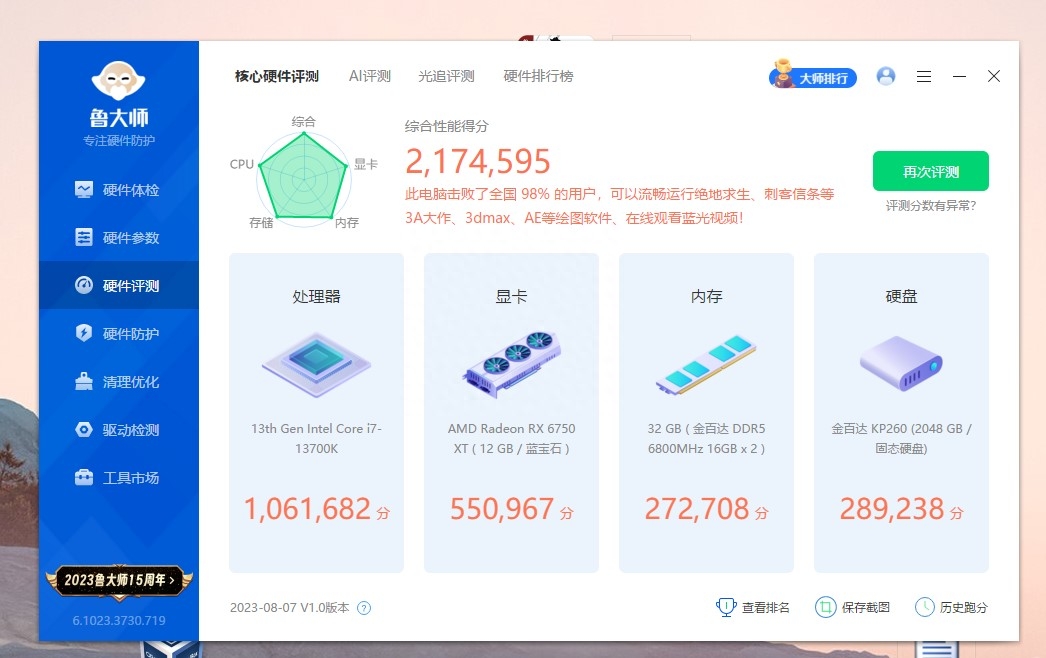This screenshot has width=1046, height=658.
Task: Click the 硬盘 drive icon
Action: point(901,364)
